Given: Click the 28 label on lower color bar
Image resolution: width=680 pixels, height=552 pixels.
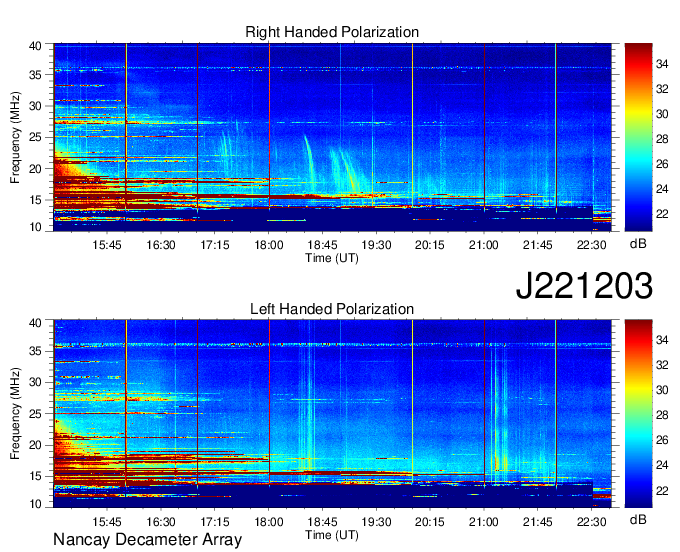Looking at the screenshot, I should [662, 415].
